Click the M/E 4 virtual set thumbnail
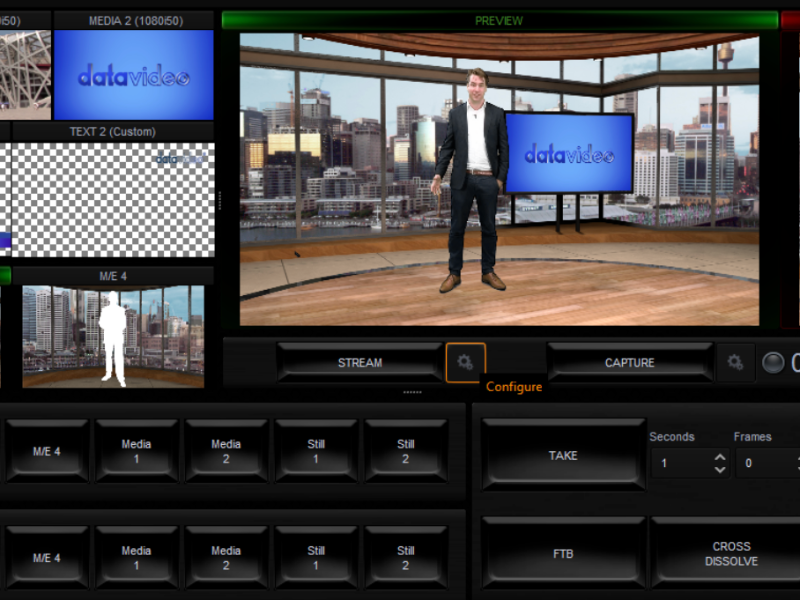The height and width of the screenshot is (600, 800). coord(113,337)
